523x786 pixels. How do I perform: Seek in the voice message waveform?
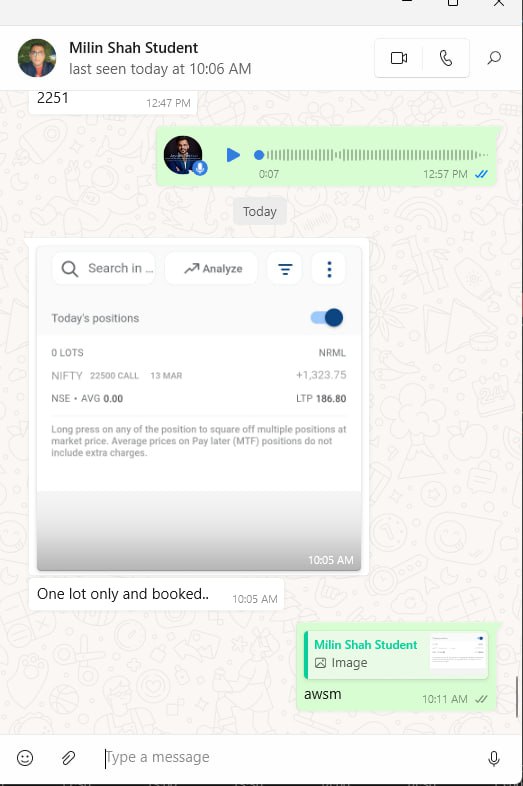click(372, 155)
